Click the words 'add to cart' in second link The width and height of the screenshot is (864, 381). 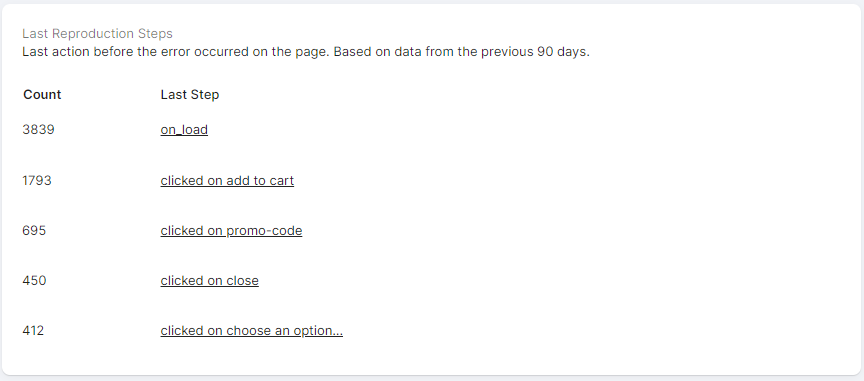260,180
